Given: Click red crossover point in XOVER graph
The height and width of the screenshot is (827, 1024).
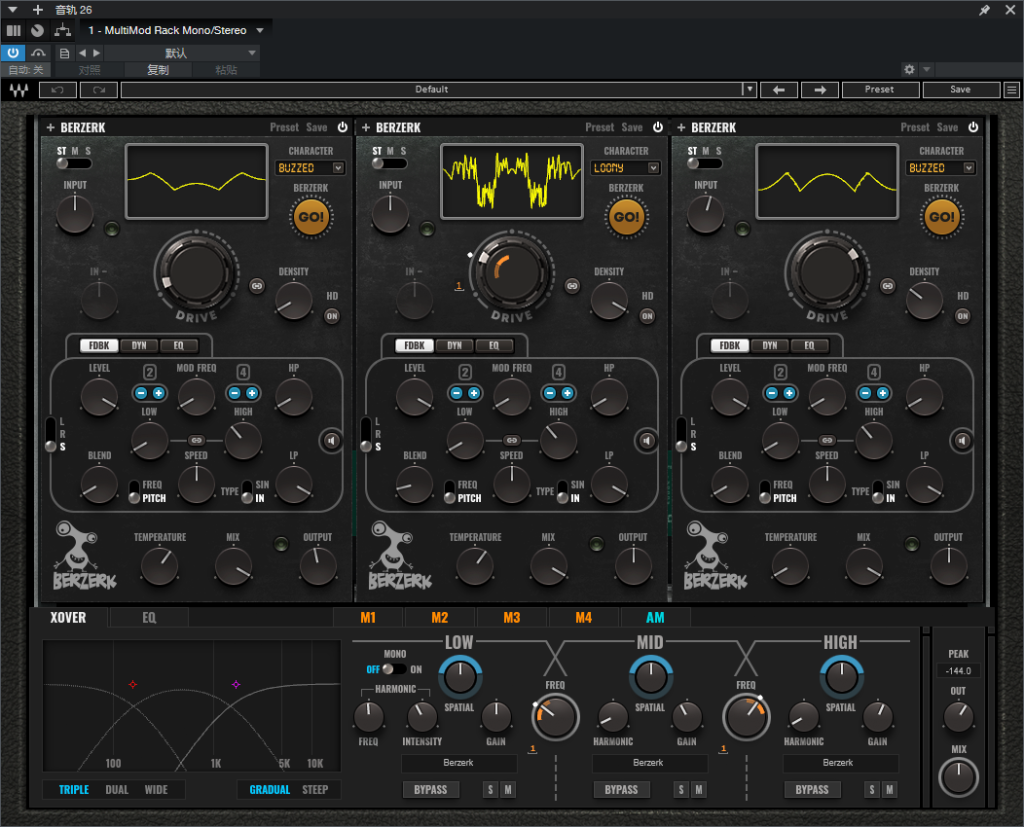Looking at the screenshot, I should [x=133, y=685].
